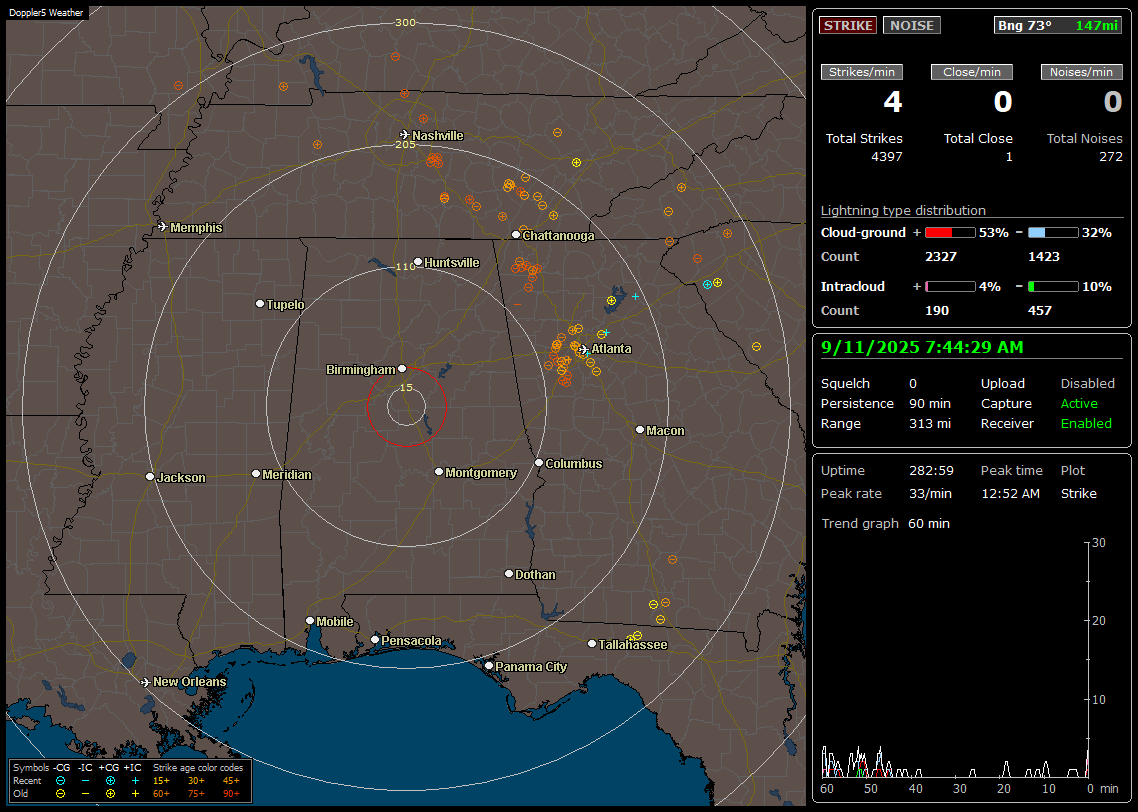Image resolution: width=1138 pixels, height=812 pixels.
Task: Click the Old +IC yellow plus legend symbol
Action: tap(135, 794)
